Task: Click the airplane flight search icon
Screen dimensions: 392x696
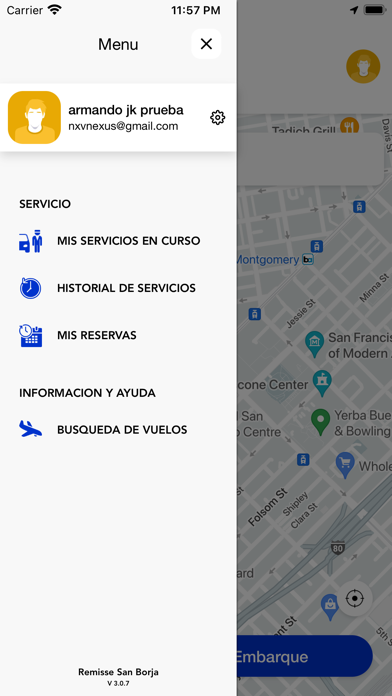Action: 31,429
